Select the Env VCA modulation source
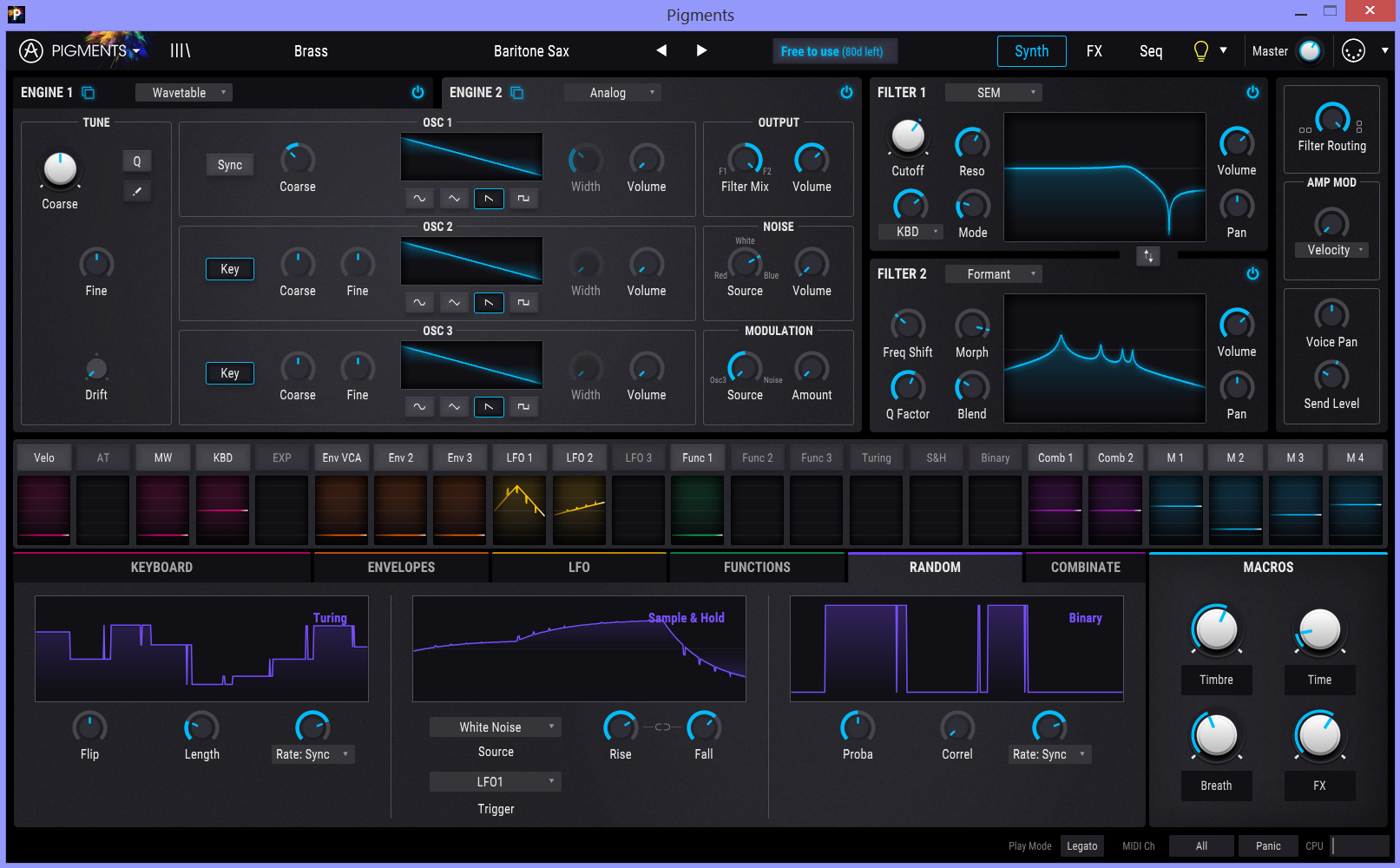The image size is (1400, 868). [342, 457]
